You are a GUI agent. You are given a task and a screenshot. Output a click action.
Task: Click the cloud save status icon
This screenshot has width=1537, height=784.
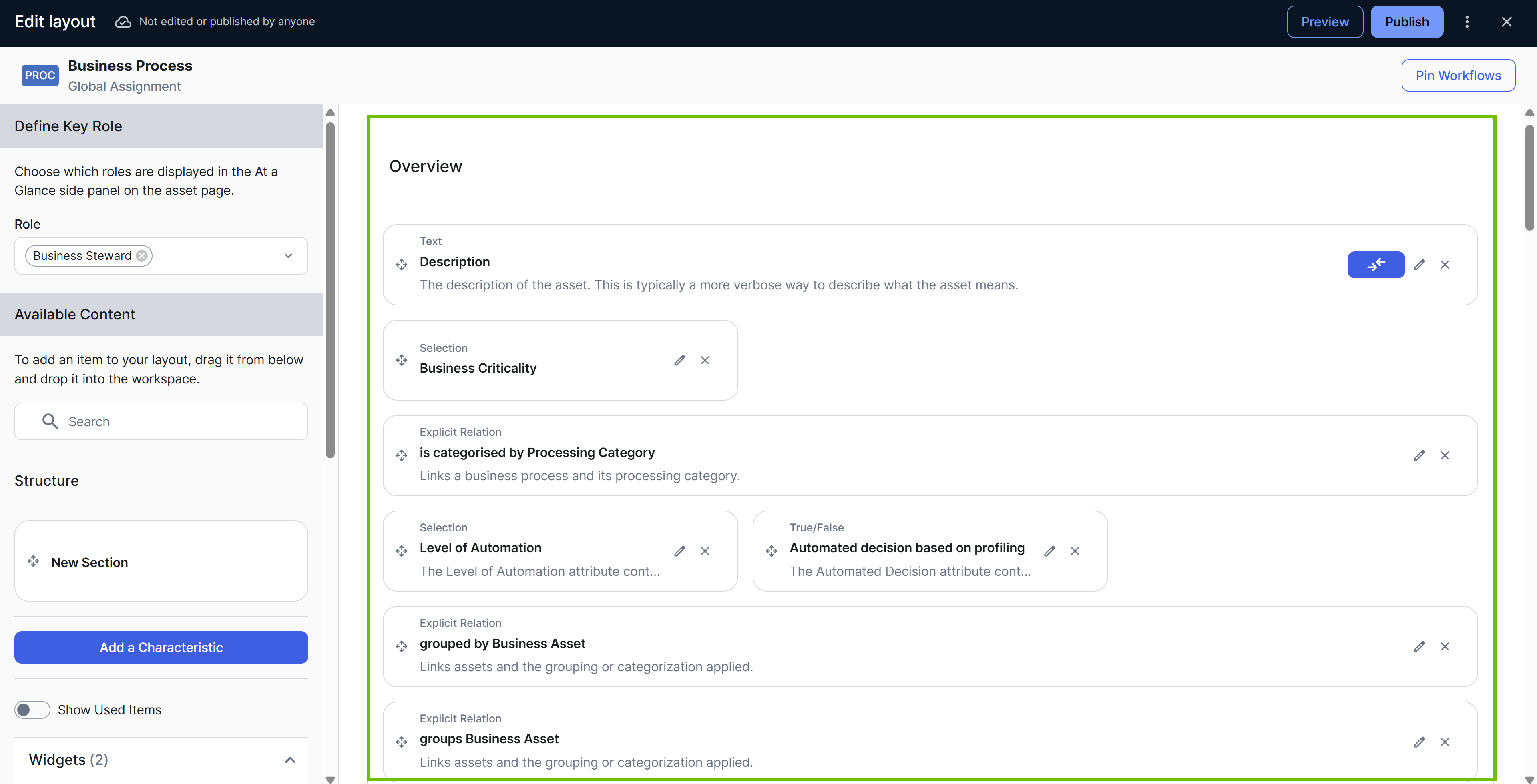click(123, 22)
